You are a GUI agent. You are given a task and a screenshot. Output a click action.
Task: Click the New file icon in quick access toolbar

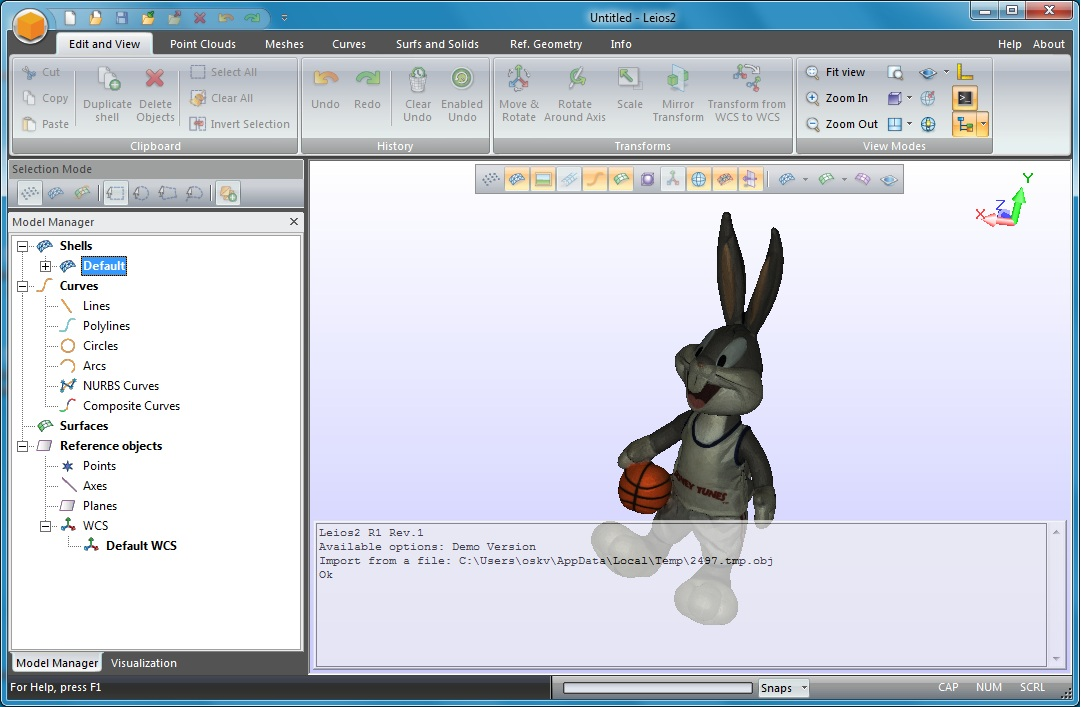pyautogui.click(x=70, y=18)
